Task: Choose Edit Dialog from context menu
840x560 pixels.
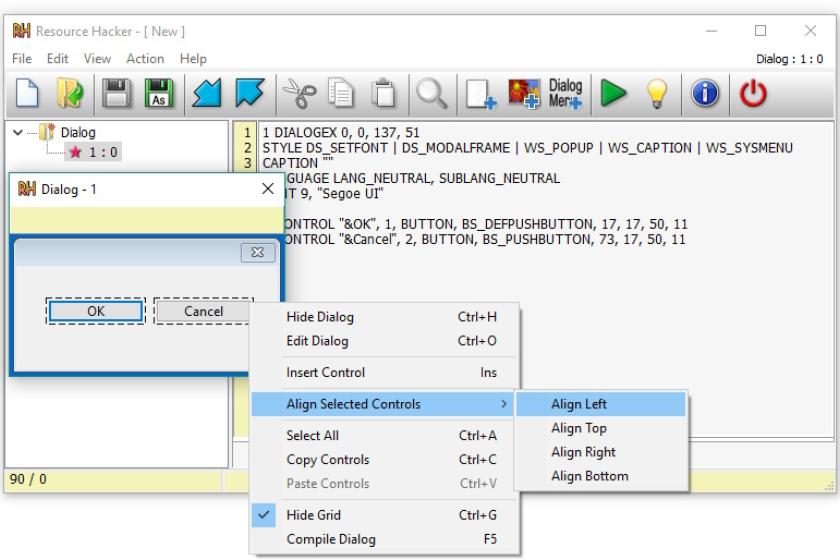Action: (x=384, y=341)
